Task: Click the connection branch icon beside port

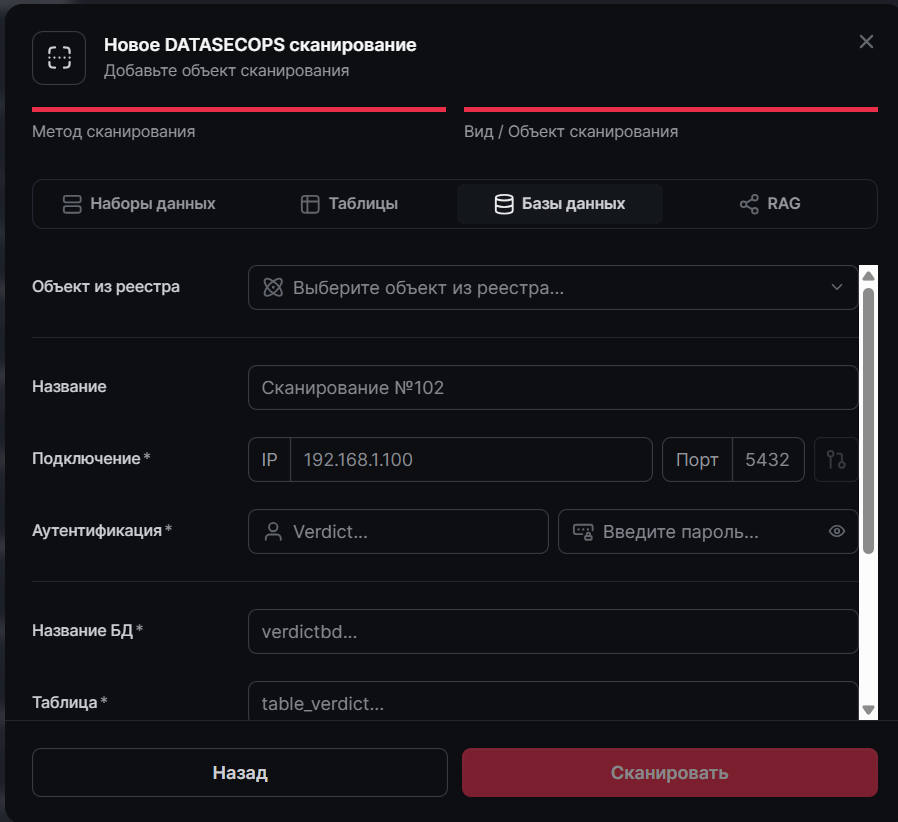Action: coord(836,459)
